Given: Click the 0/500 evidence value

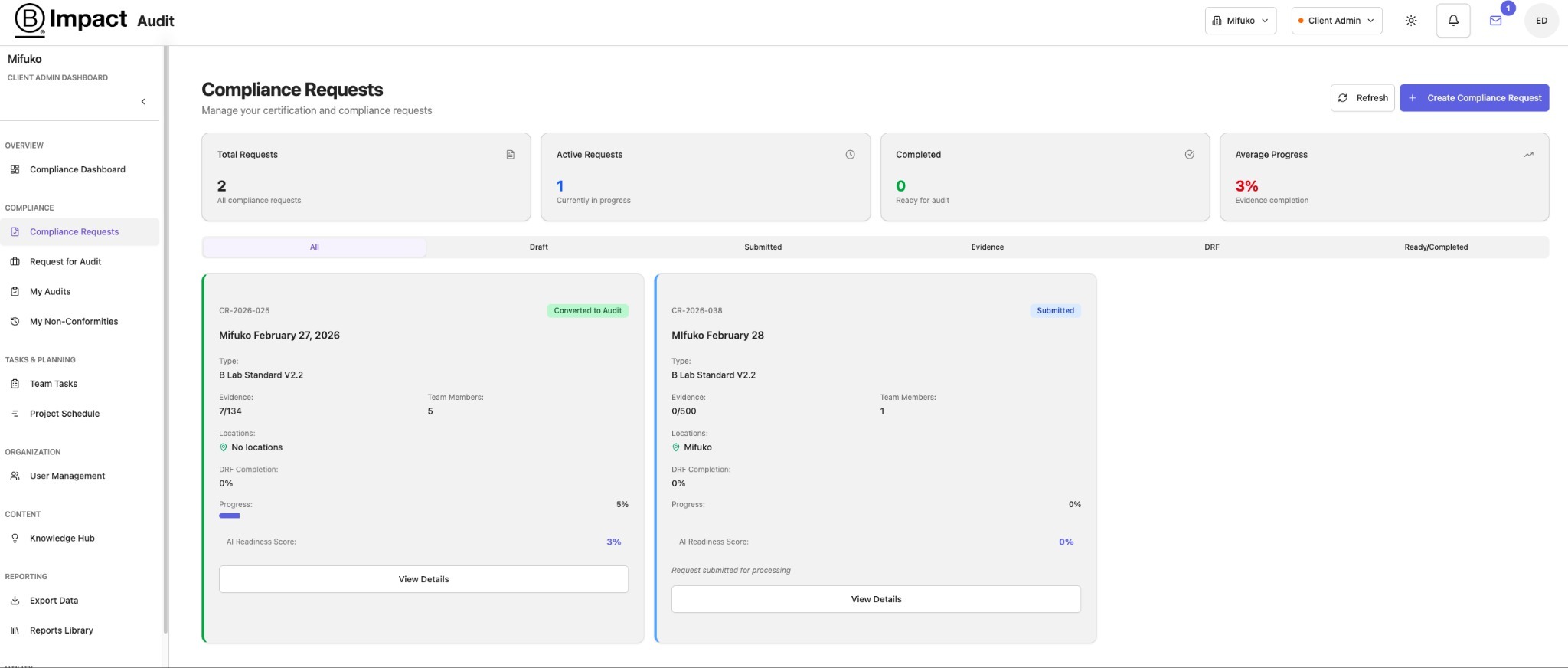Looking at the screenshot, I should 684,411.
